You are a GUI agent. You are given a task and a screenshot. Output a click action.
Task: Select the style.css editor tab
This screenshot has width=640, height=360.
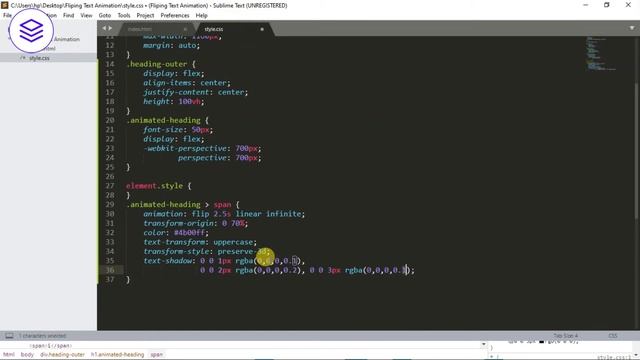click(x=233, y=29)
